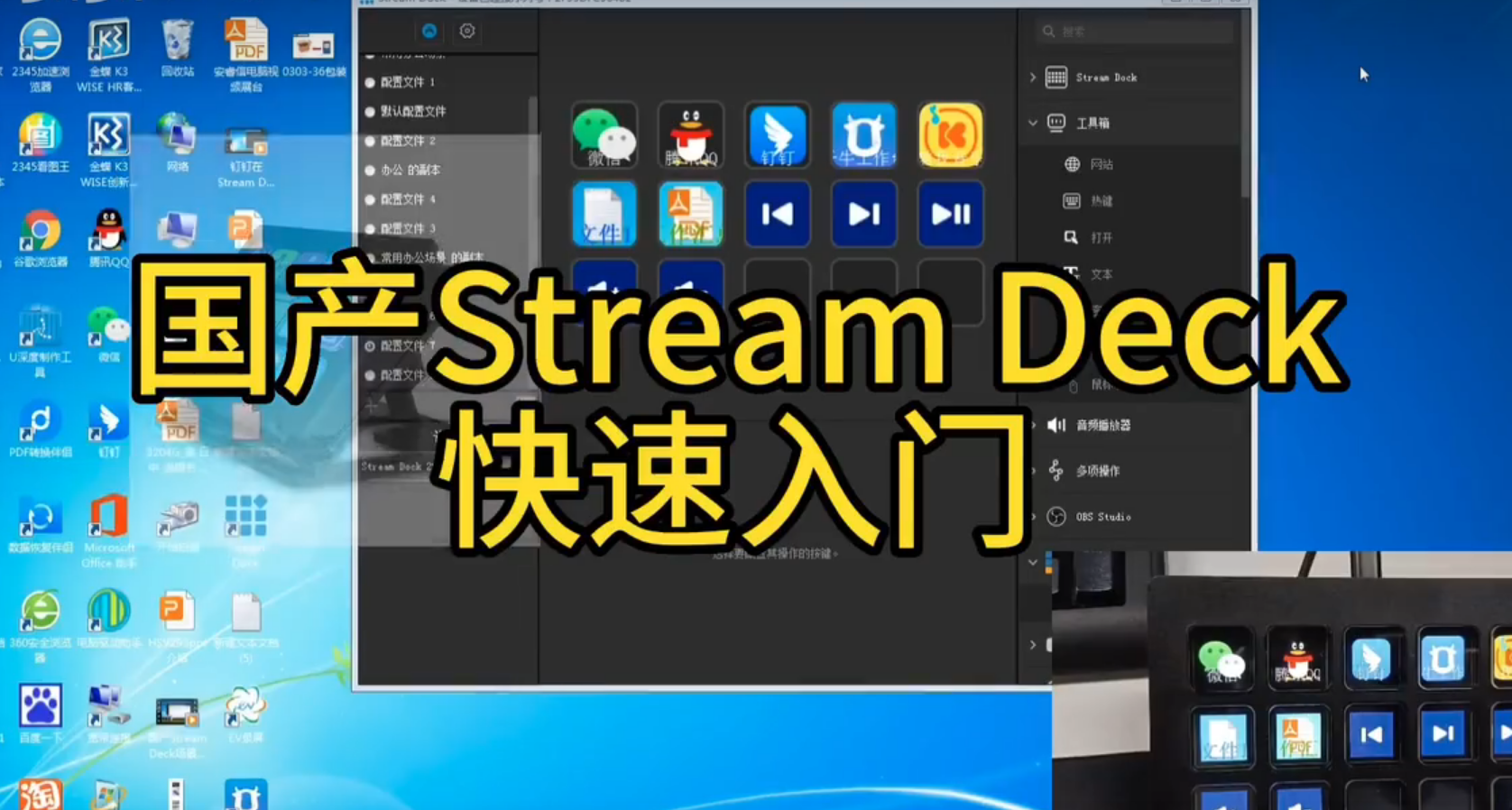
Task: Open the 安睿信电脑视频展台 PDF file
Action: 246,55
